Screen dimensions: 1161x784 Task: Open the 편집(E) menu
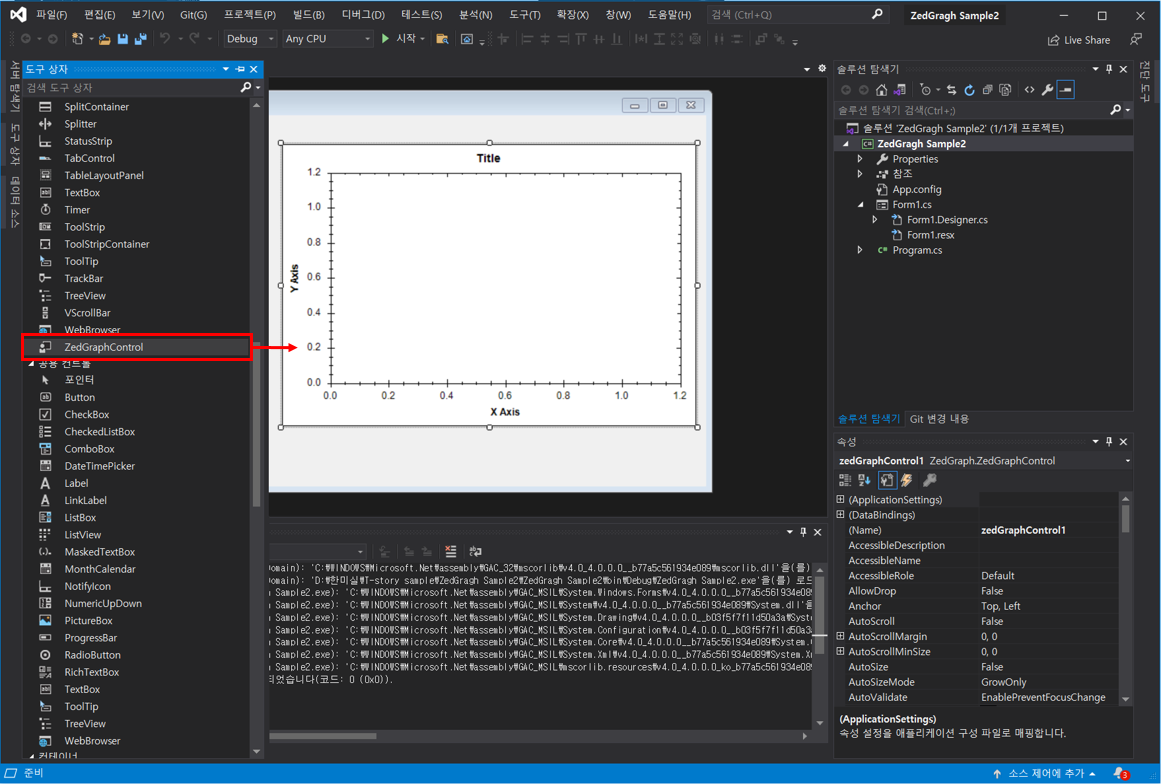[x=100, y=15]
